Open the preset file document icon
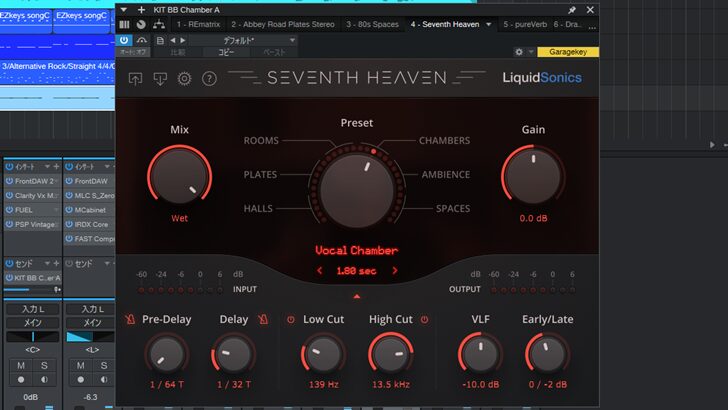 click(160, 40)
